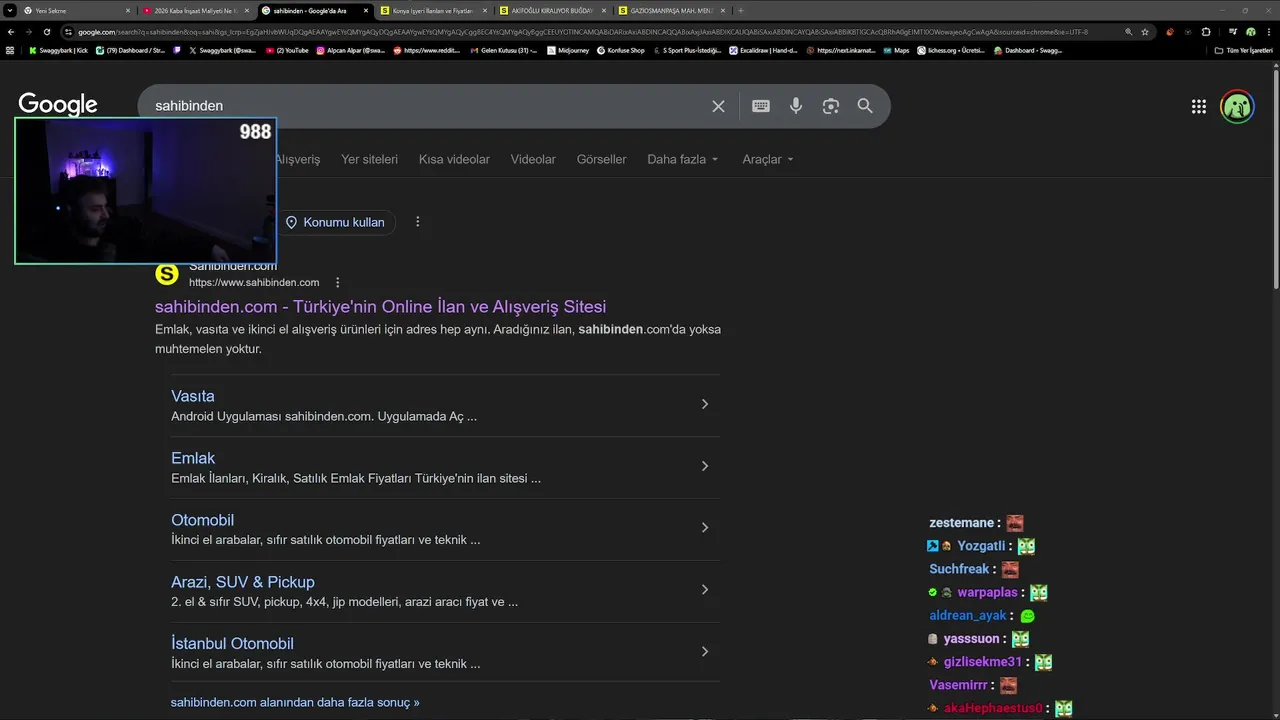1280x720 pixels.
Task: Open the Excalidraw bookmark
Action: click(764, 50)
